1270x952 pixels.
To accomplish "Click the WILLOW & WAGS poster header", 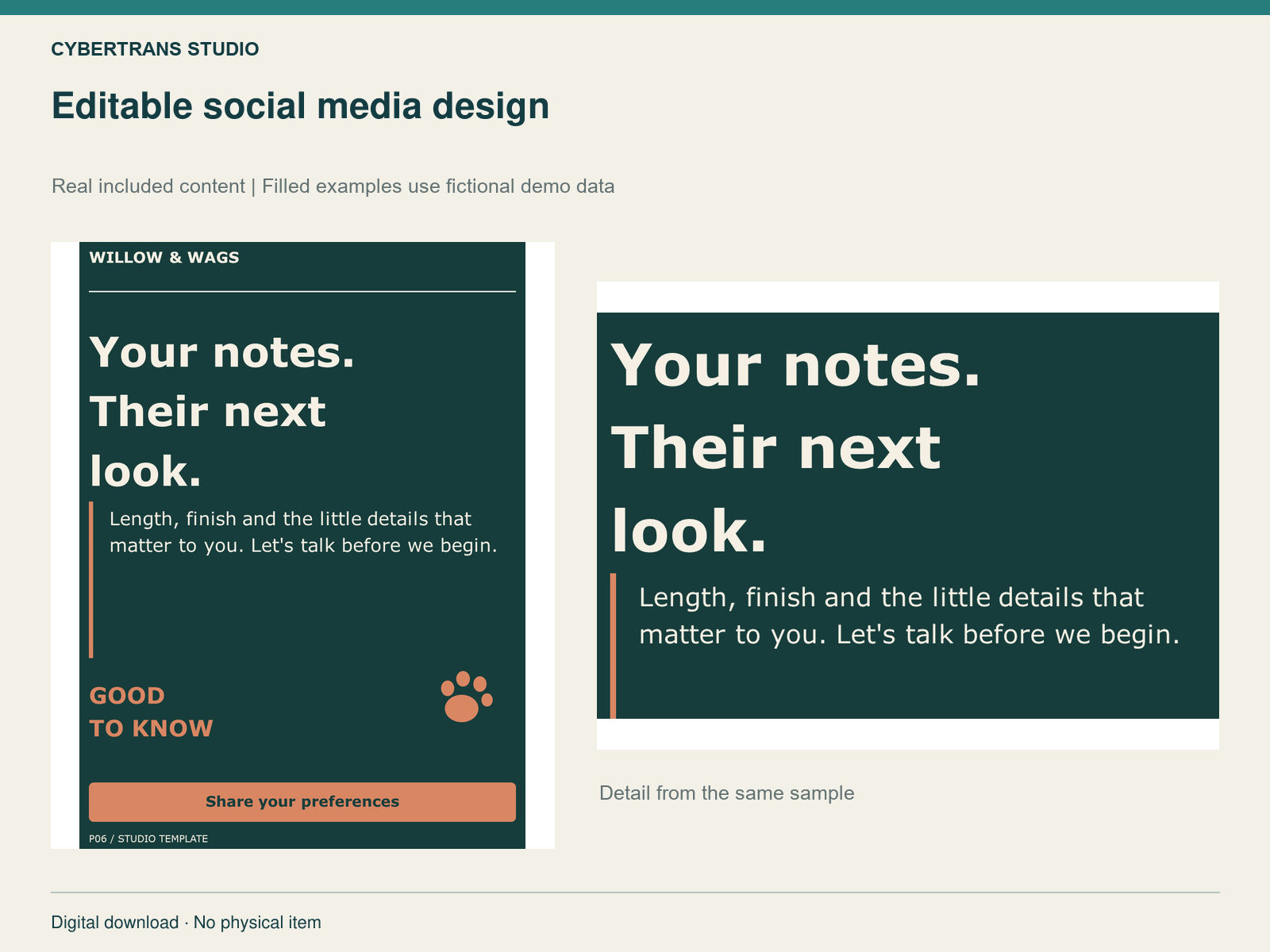I will [x=164, y=258].
